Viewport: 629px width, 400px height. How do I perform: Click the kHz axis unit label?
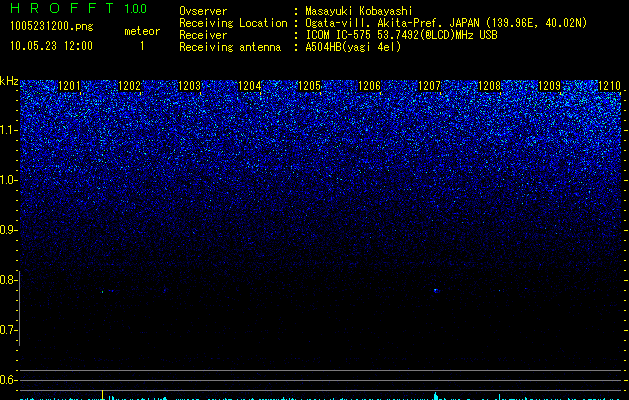[x=9, y=81]
